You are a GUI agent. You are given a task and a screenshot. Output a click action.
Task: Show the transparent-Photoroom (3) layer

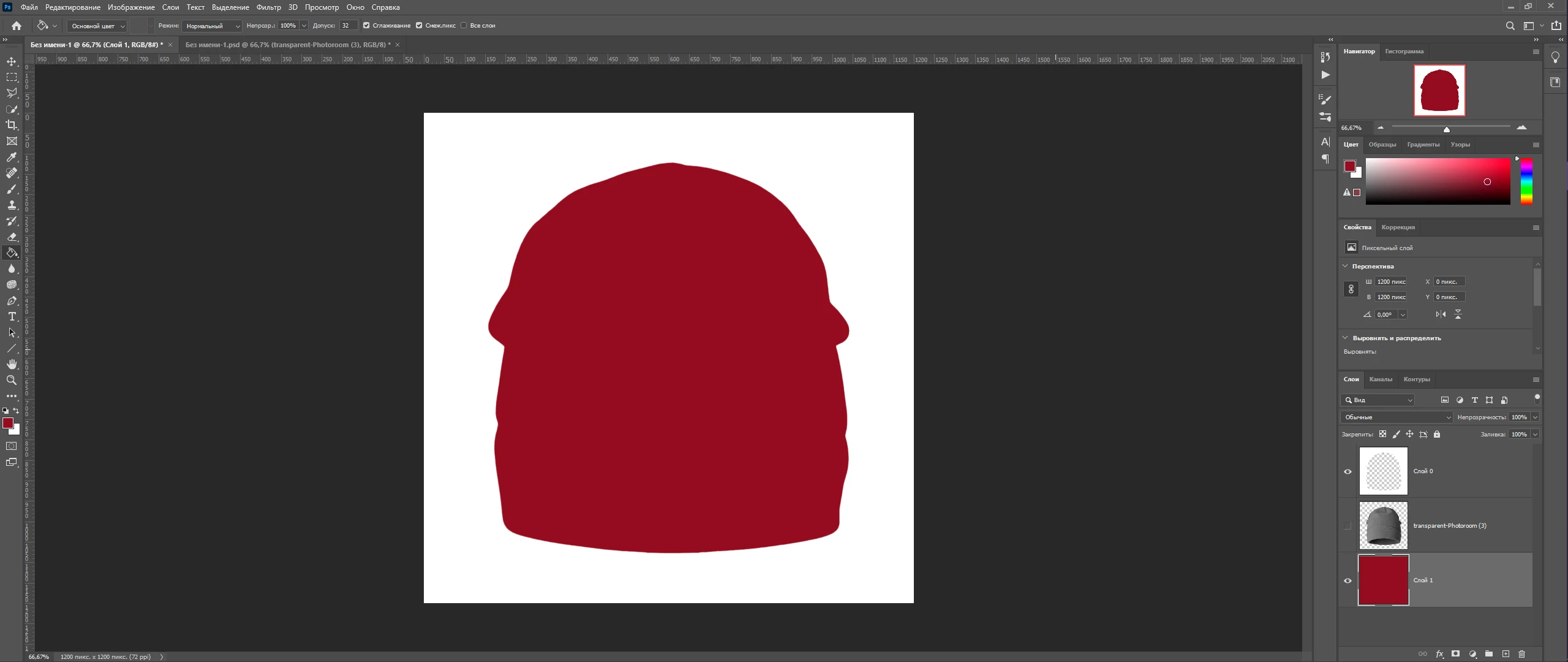1347,525
